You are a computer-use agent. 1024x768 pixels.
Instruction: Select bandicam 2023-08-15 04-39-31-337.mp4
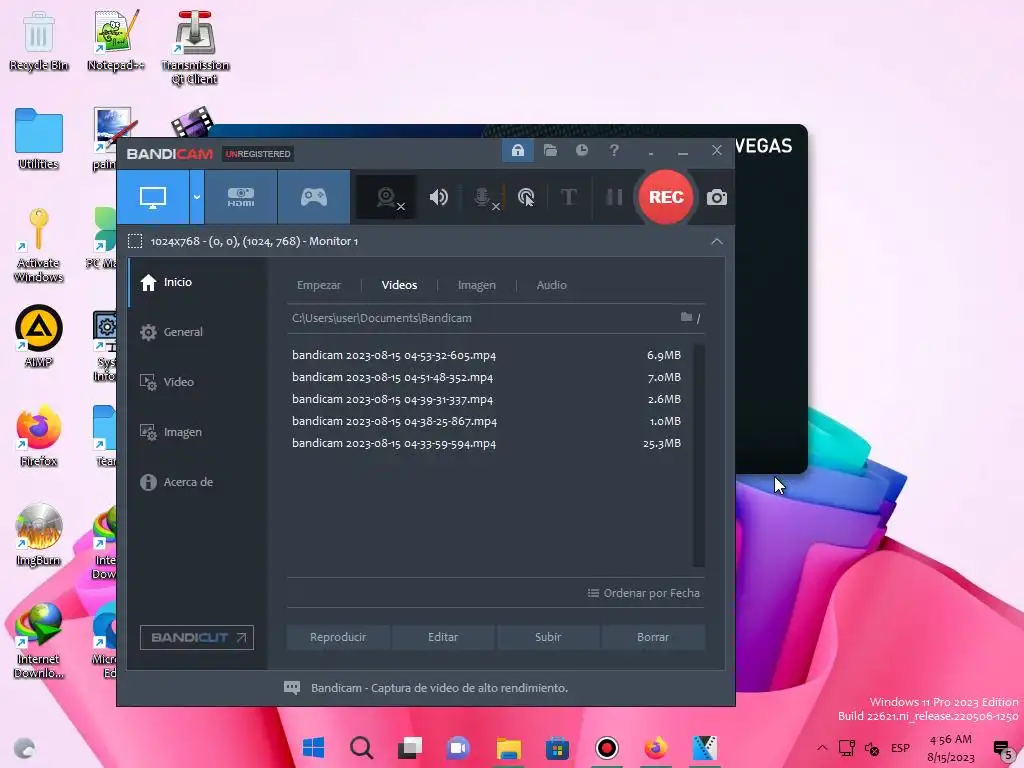(487, 399)
